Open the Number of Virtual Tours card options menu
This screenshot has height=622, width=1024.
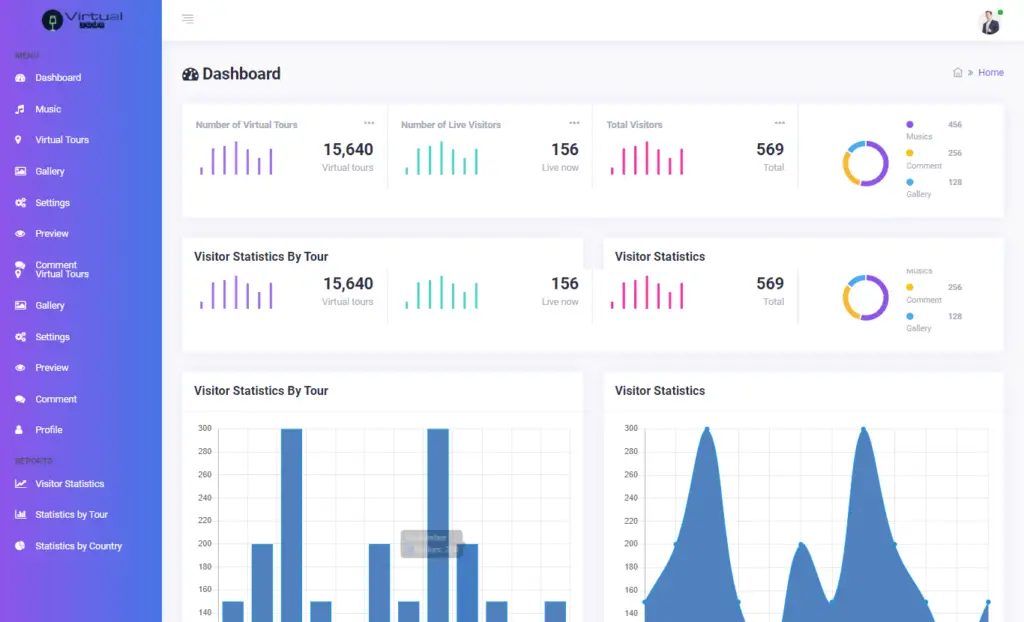click(x=369, y=123)
